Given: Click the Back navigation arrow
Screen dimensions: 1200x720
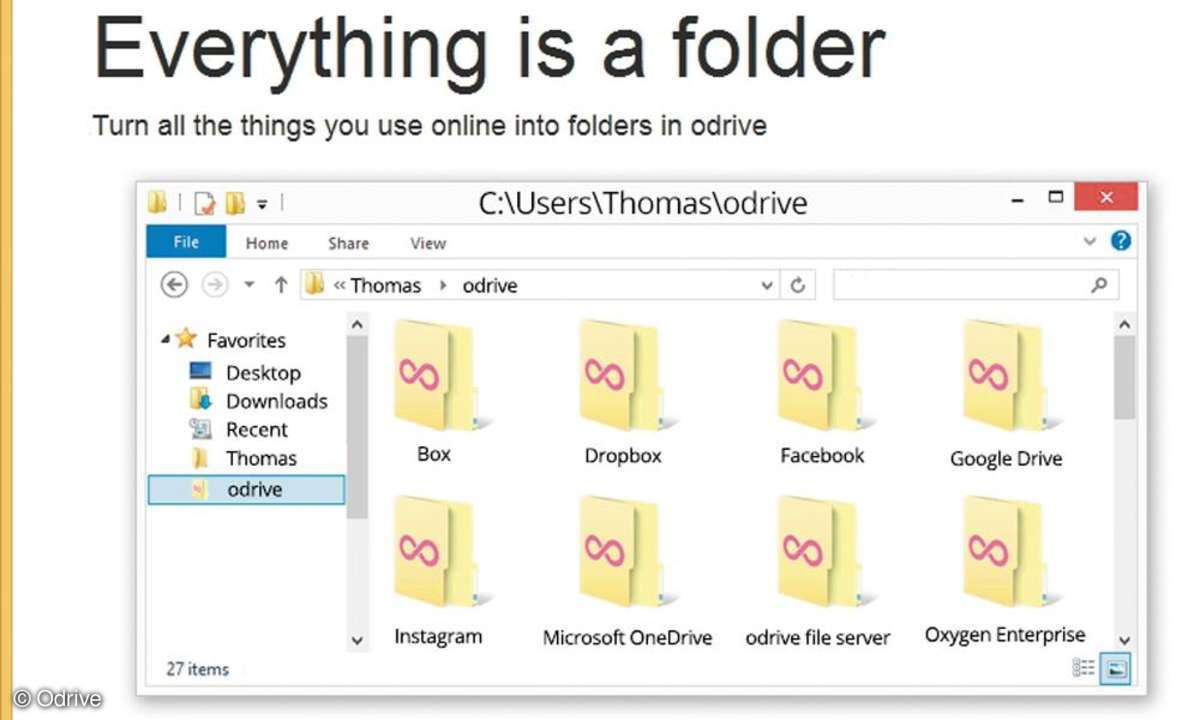Looking at the screenshot, I should 174,285.
